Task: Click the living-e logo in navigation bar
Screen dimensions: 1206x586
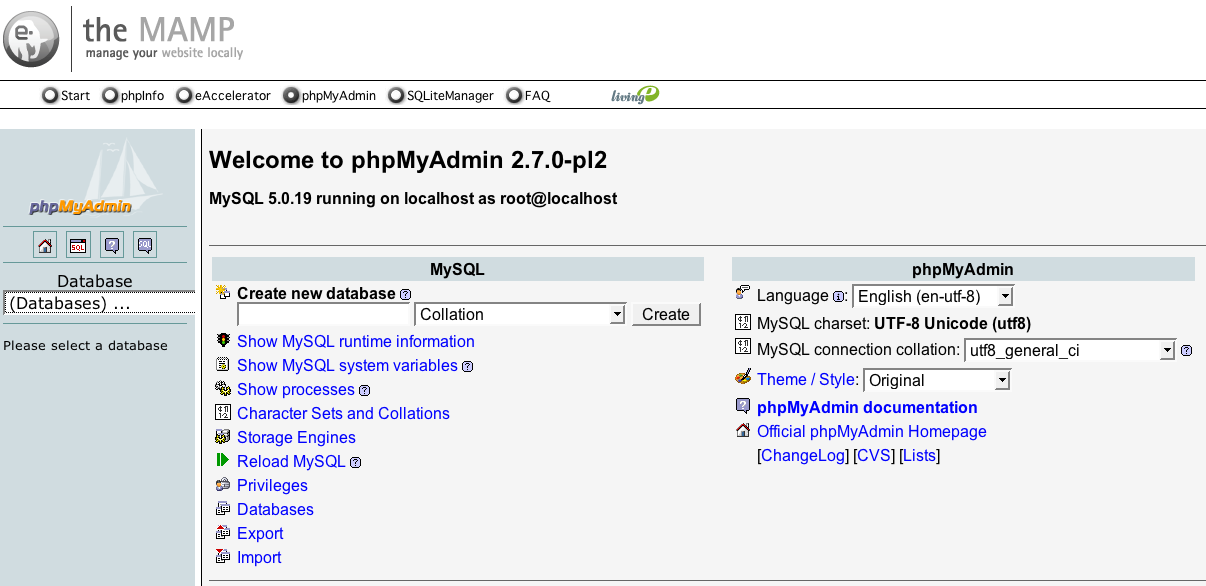Action: coord(635,95)
